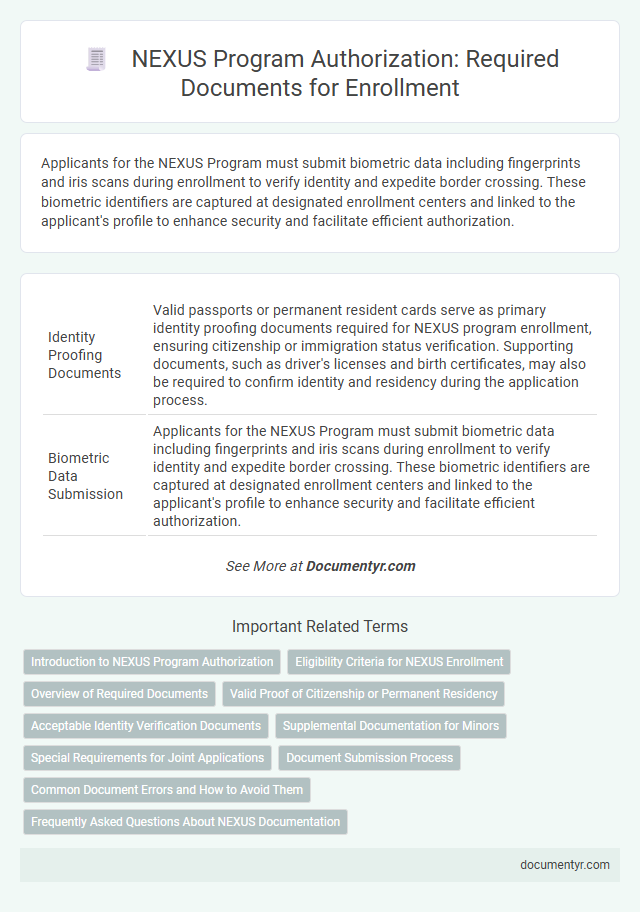The height and width of the screenshot is (912, 640).
Task: Open Frequently Asked Questions tag
Action: click(x=185, y=822)
